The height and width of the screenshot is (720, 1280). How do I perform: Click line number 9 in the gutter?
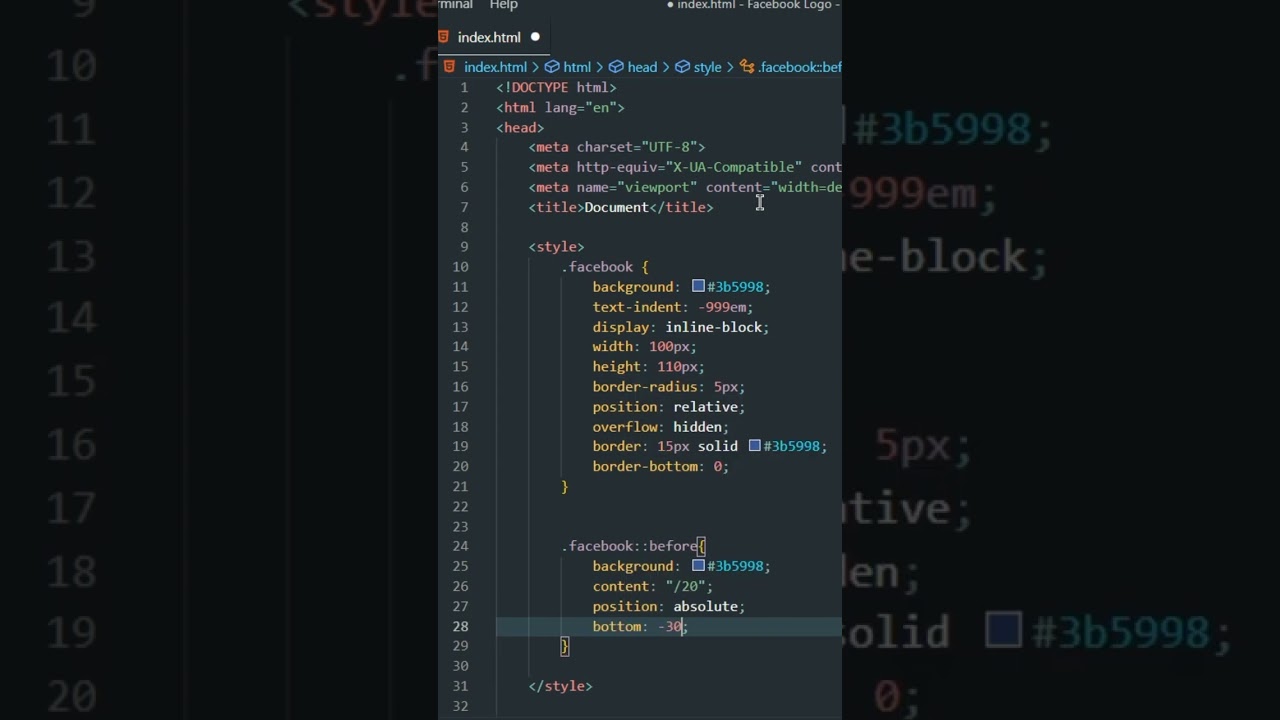[464, 247]
